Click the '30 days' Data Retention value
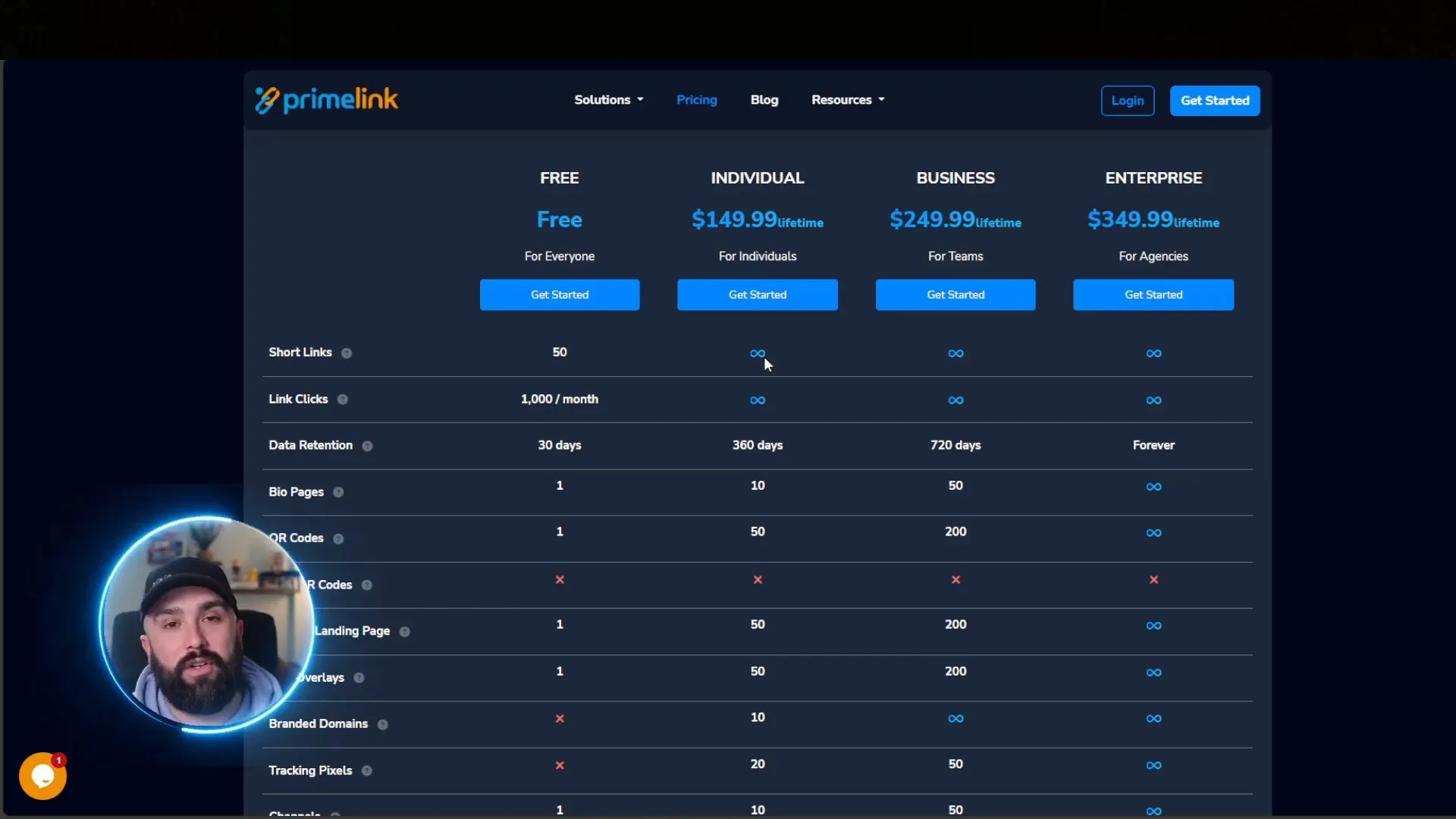Viewport: 1456px width, 819px height. pyautogui.click(x=560, y=445)
